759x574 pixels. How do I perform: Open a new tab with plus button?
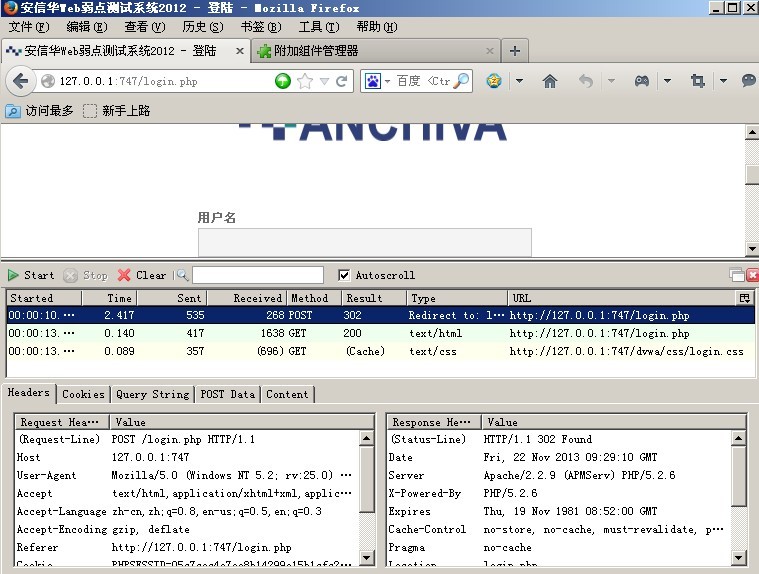[x=515, y=51]
